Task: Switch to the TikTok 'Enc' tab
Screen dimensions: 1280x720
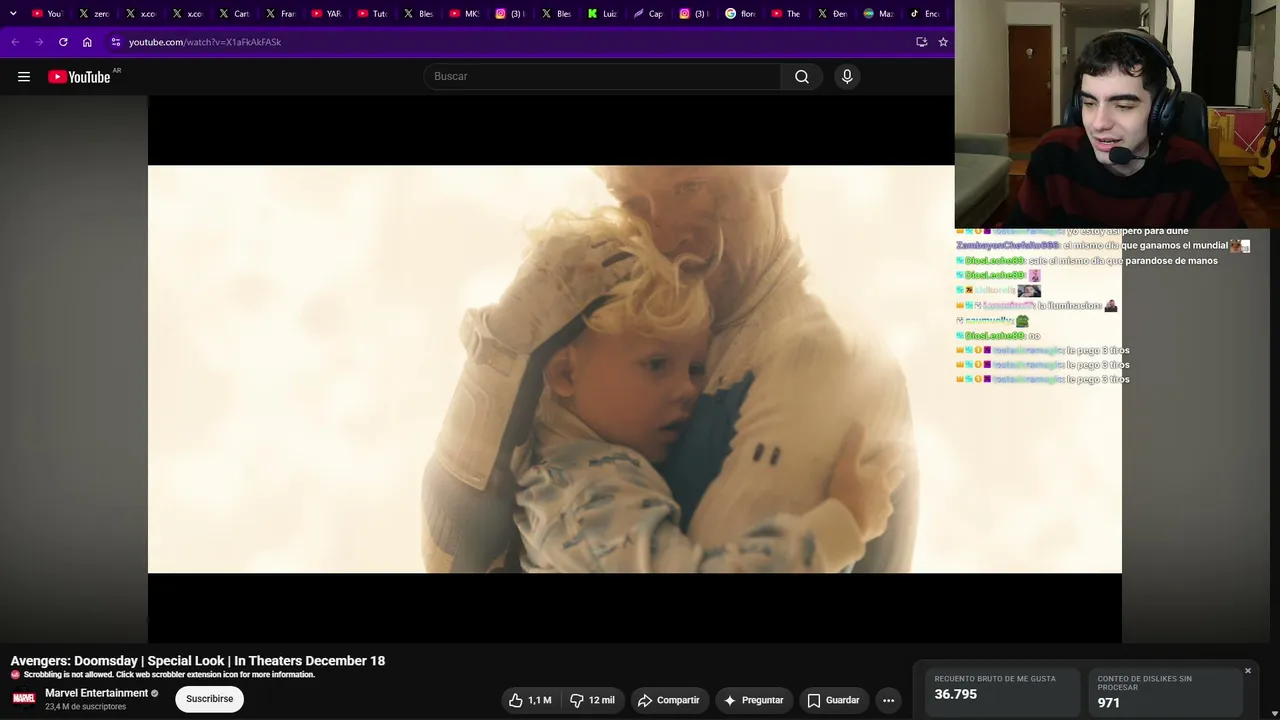Action: click(x=924, y=14)
